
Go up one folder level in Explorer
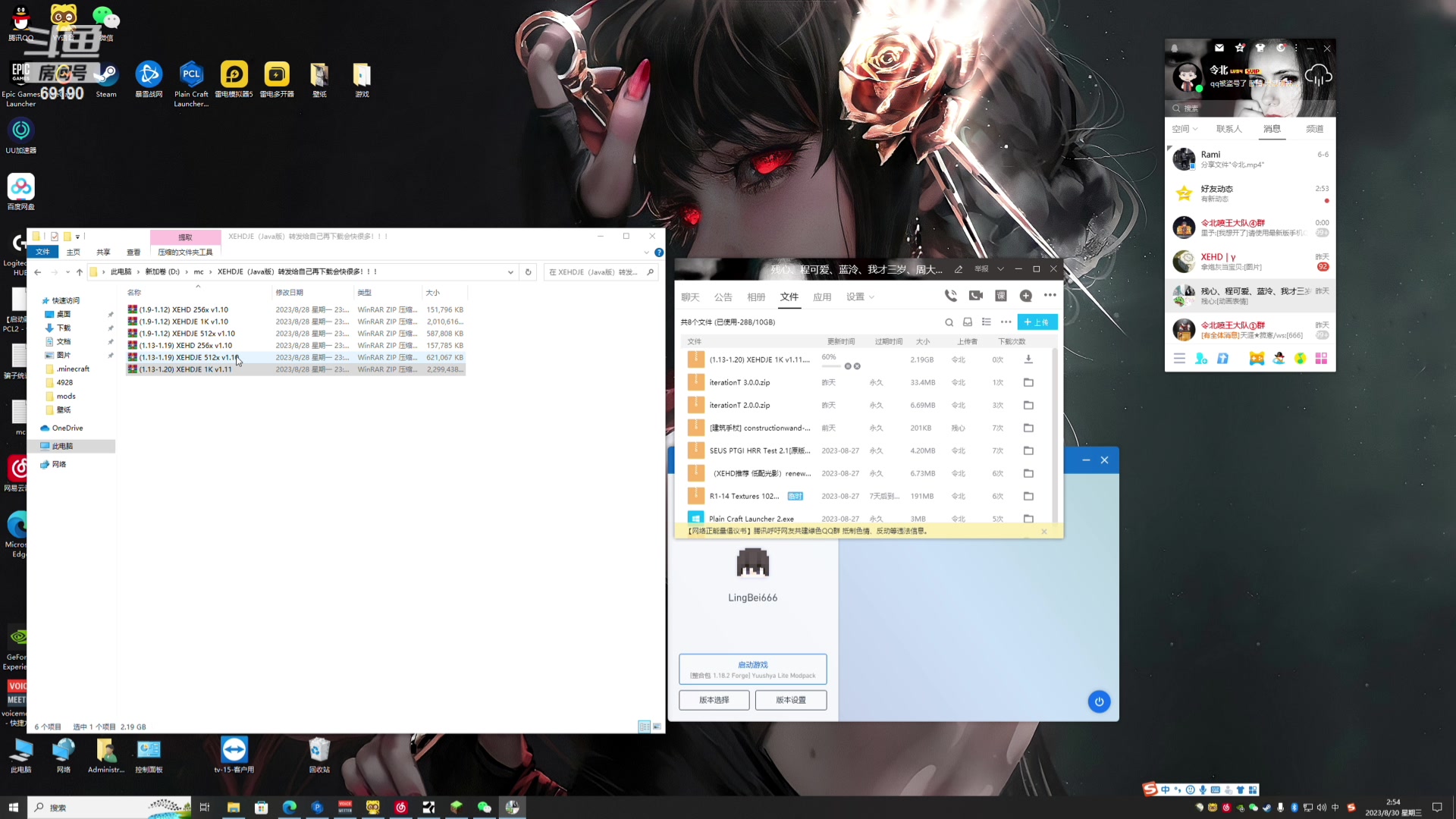tap(80, 272)
